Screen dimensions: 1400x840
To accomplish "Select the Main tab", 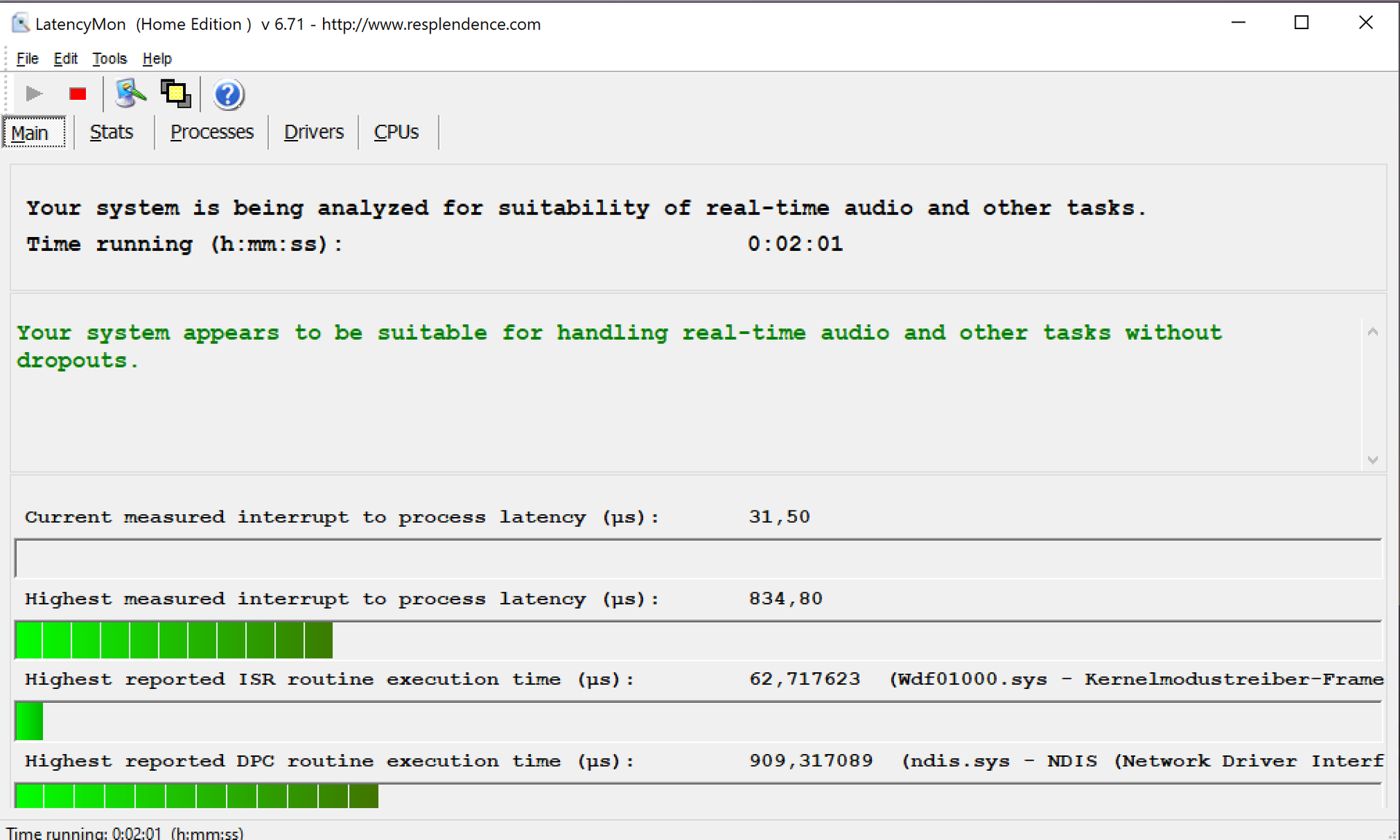I will click(x=30, y=133).
